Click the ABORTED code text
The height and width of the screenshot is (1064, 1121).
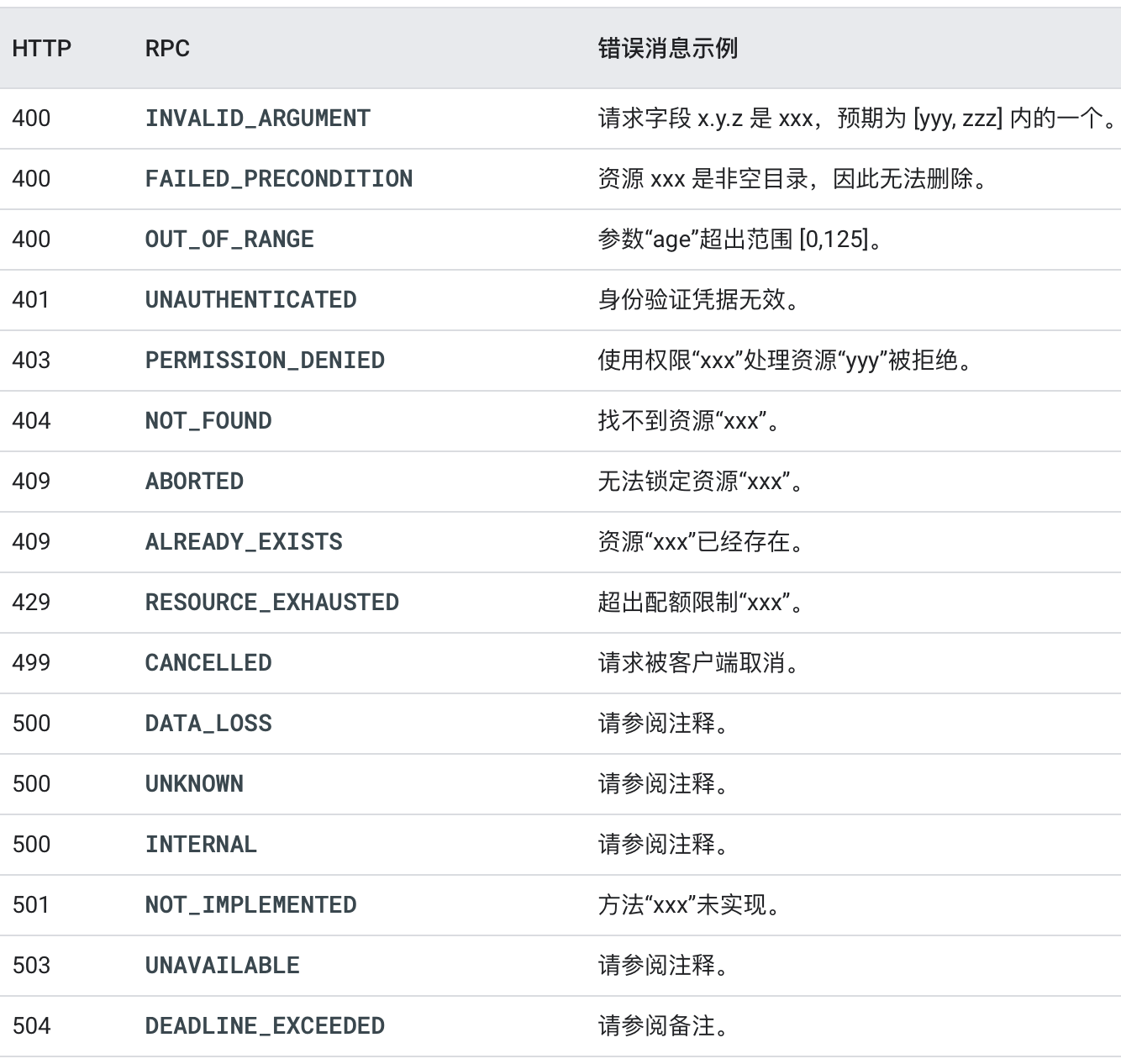pos(194,482)
